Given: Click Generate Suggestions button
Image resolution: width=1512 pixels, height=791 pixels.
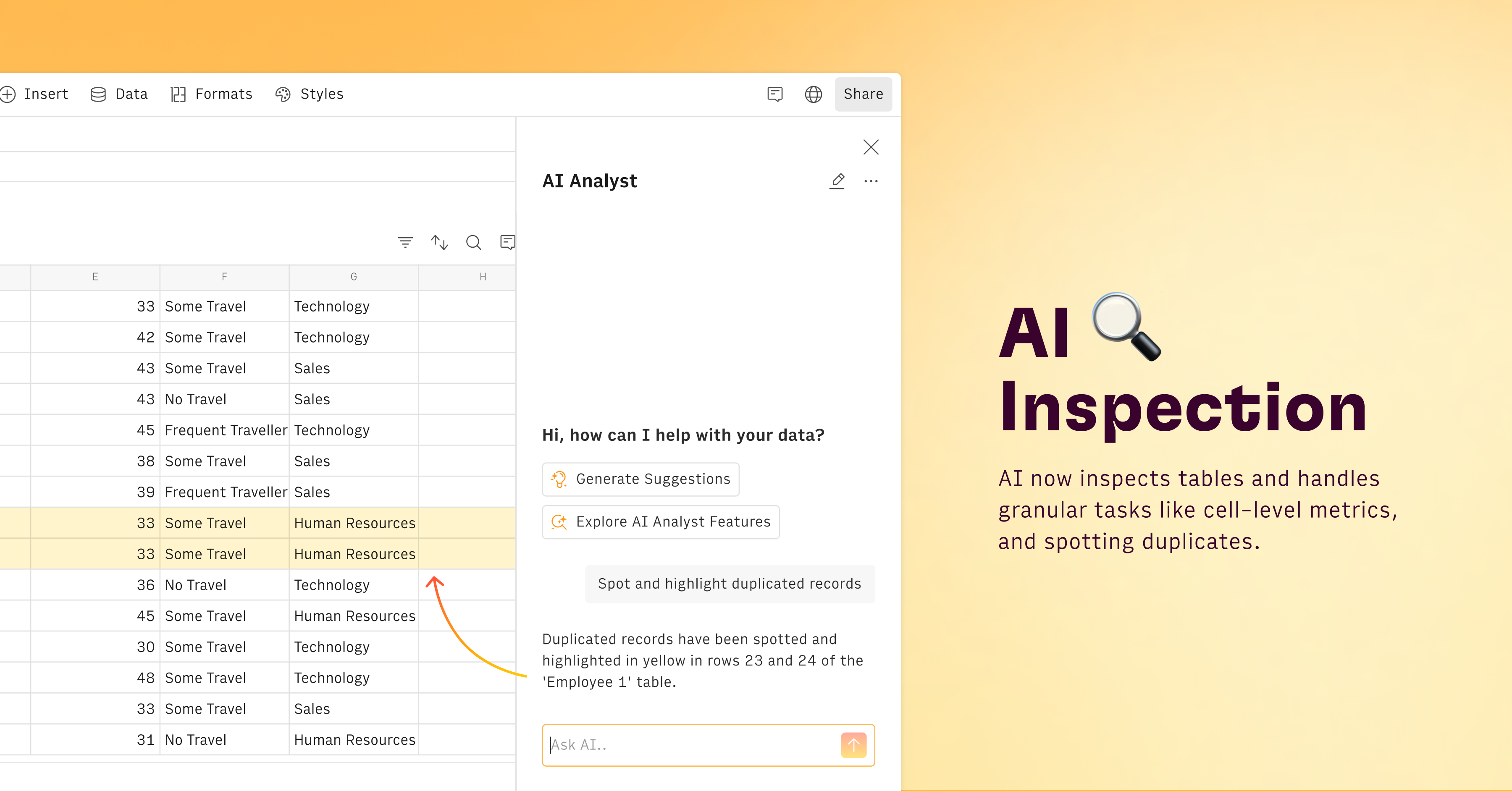Looking at the screenshot, I should pyautogui.click(x=640, y=479).
